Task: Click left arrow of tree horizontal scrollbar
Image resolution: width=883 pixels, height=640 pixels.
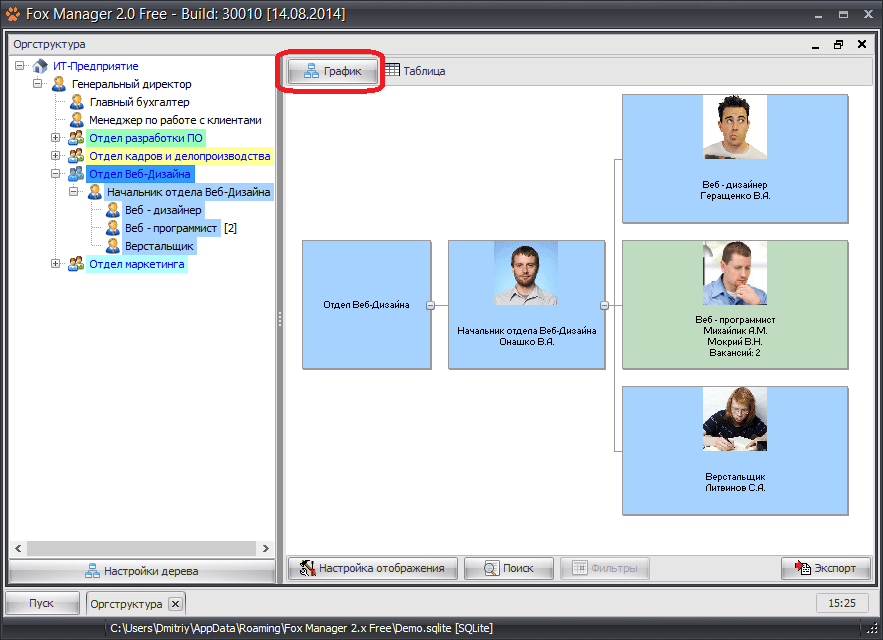Action: (18, 548)
